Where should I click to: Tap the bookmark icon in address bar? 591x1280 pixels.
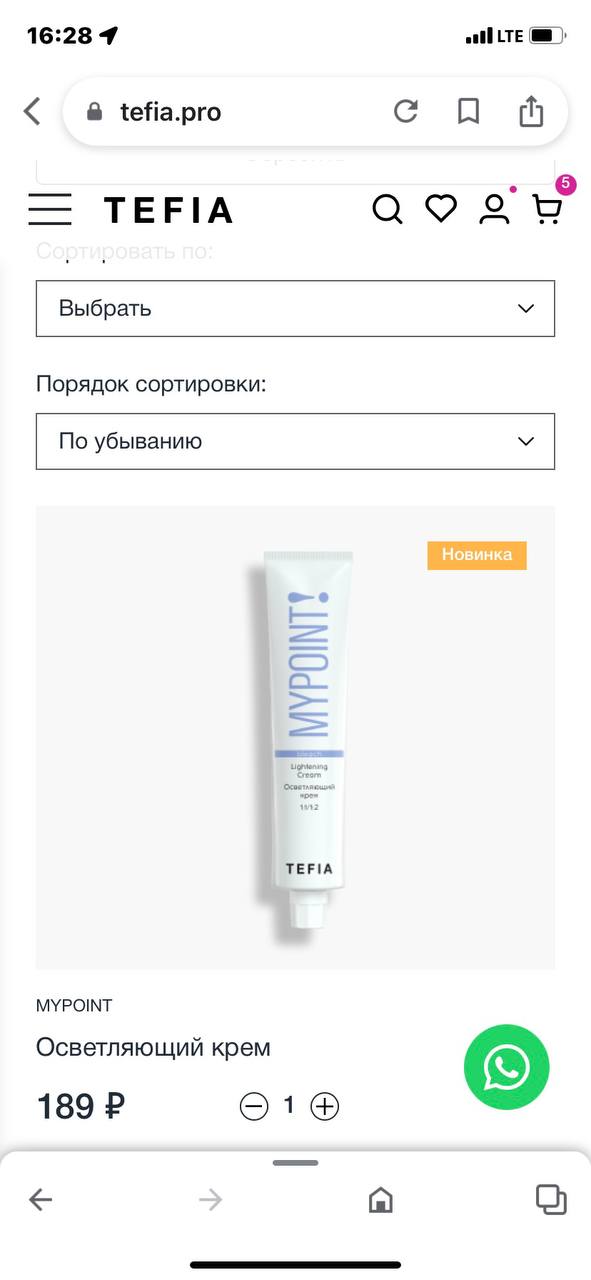click(x=468, y=111)
